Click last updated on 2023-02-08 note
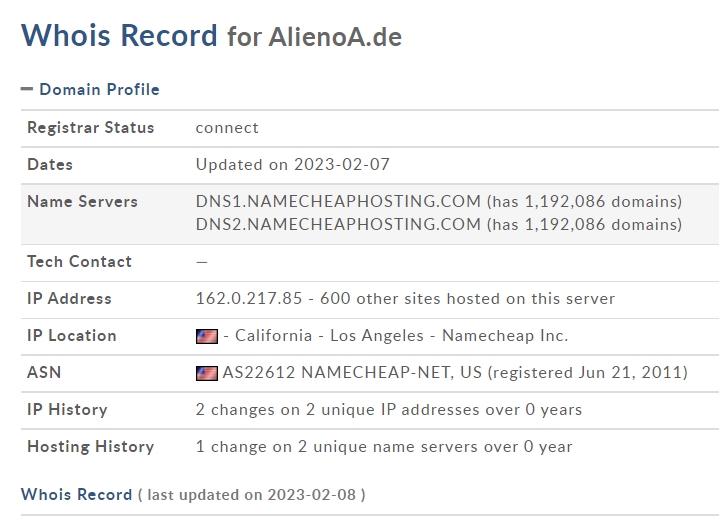719x516 pixels. point(251,495)
